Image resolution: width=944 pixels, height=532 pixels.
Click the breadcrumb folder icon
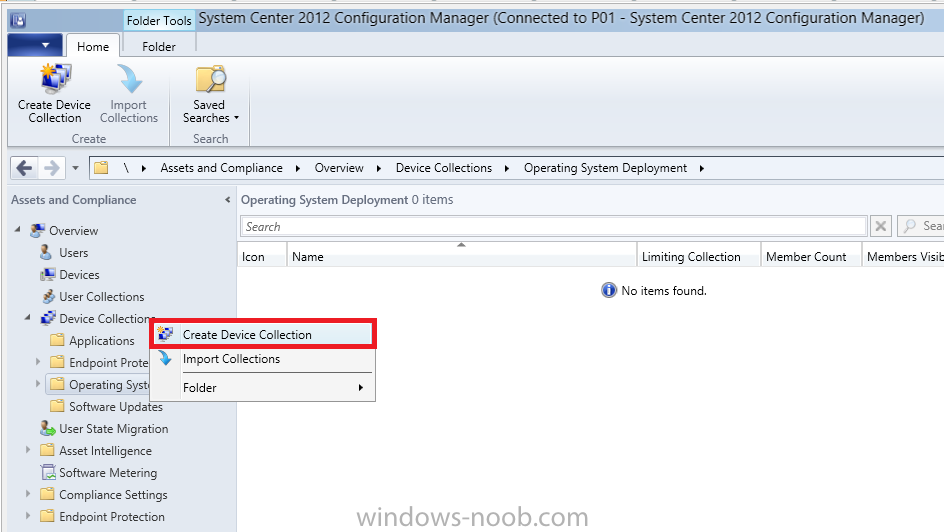(x=101, y=168)
